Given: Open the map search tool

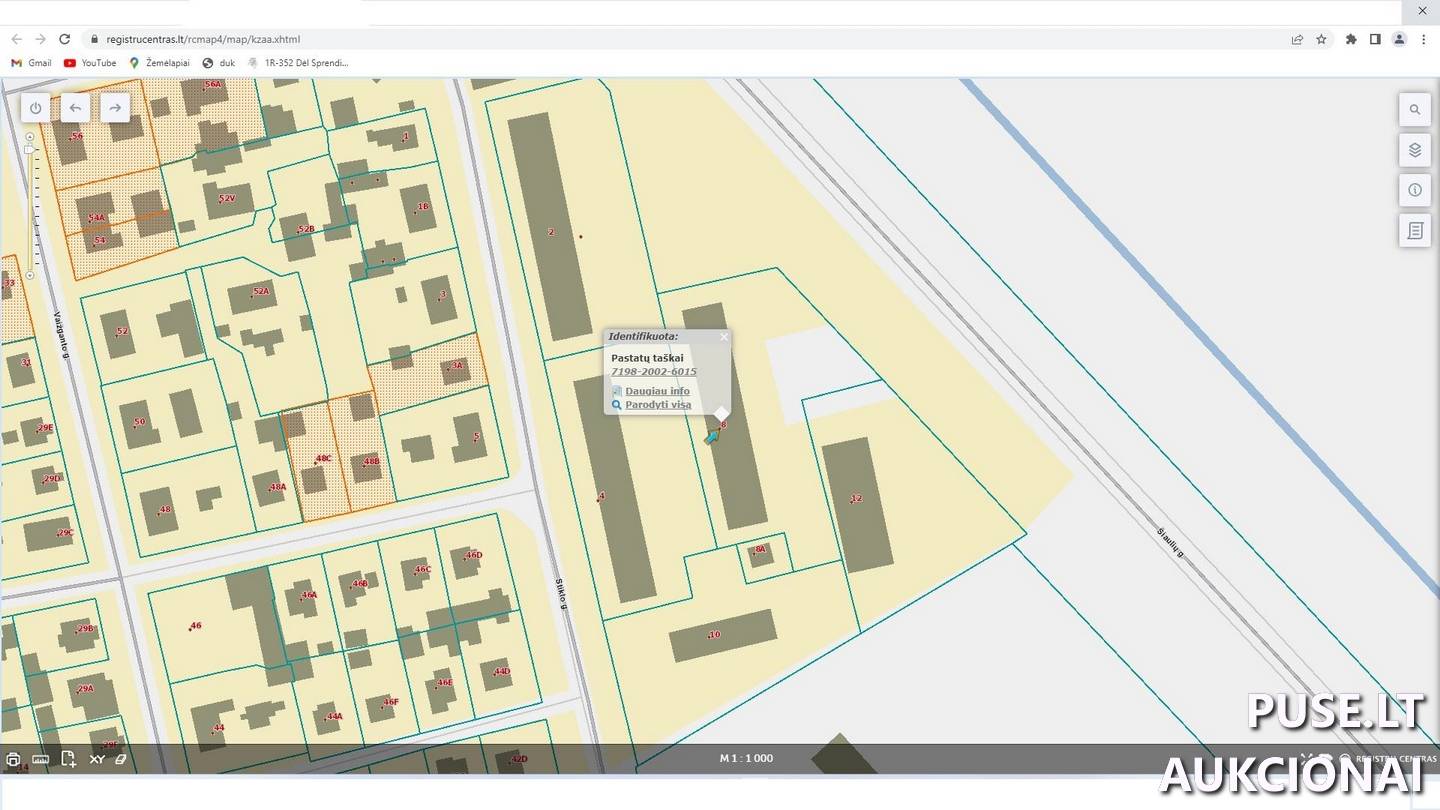Looking at the screenshot, I should (x=1415, y=110).
